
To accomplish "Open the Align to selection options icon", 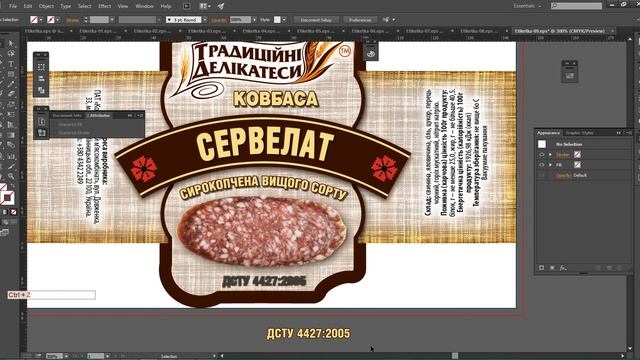I will pos(385,20).
